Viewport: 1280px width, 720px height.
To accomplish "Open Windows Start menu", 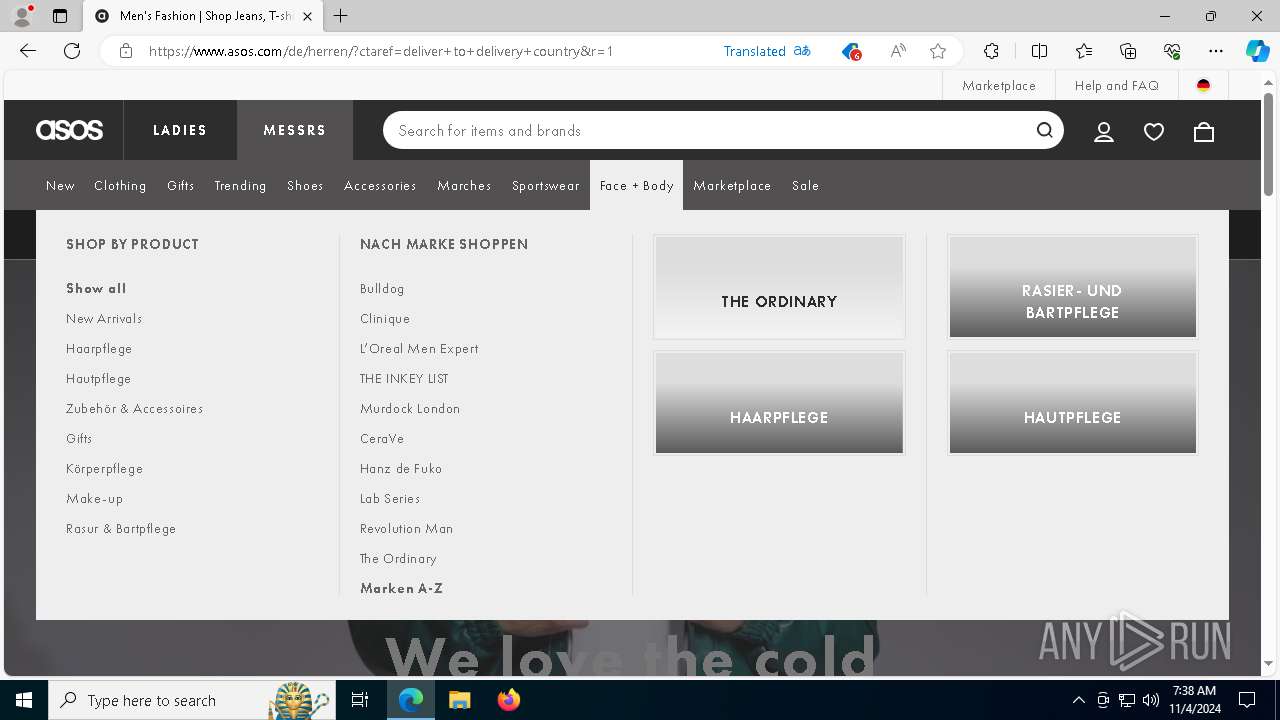I will click(x=24, y=700).
